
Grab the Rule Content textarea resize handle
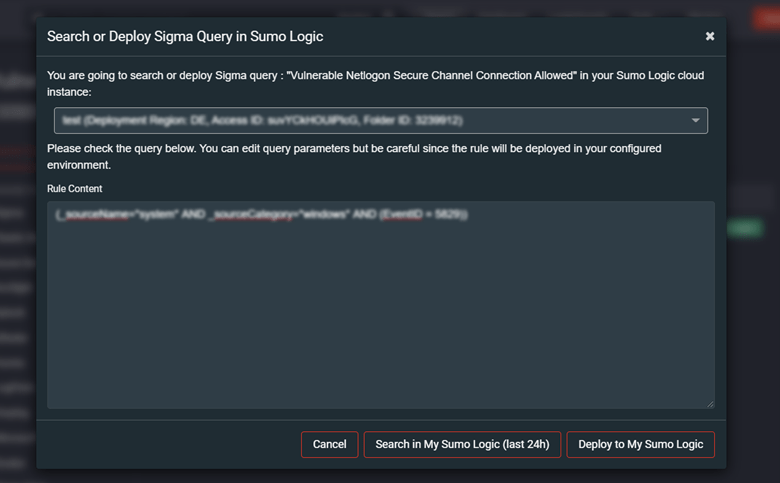[x=710, y=404]
